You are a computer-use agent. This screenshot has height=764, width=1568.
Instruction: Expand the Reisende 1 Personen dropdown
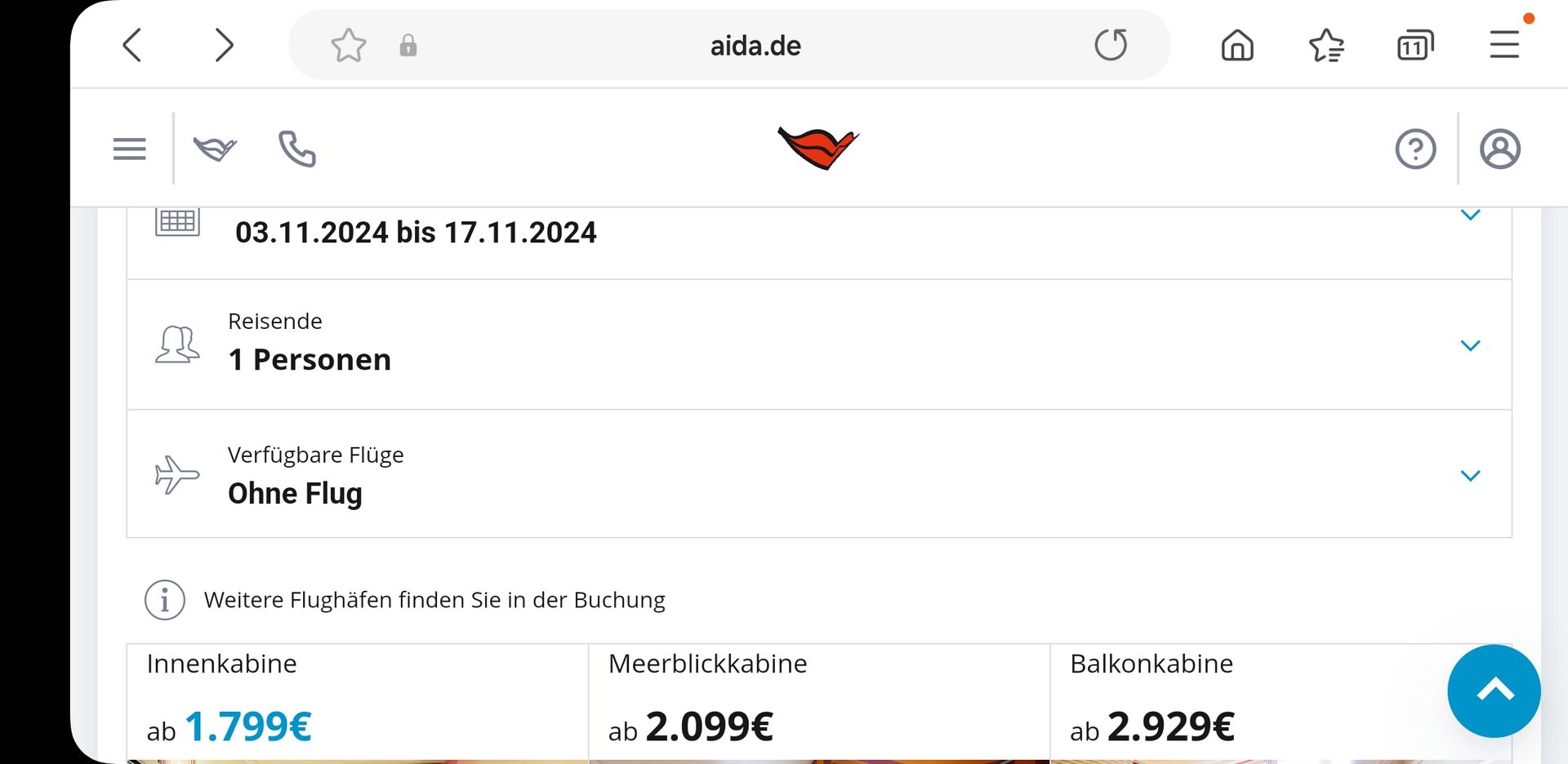coord(819,344)
